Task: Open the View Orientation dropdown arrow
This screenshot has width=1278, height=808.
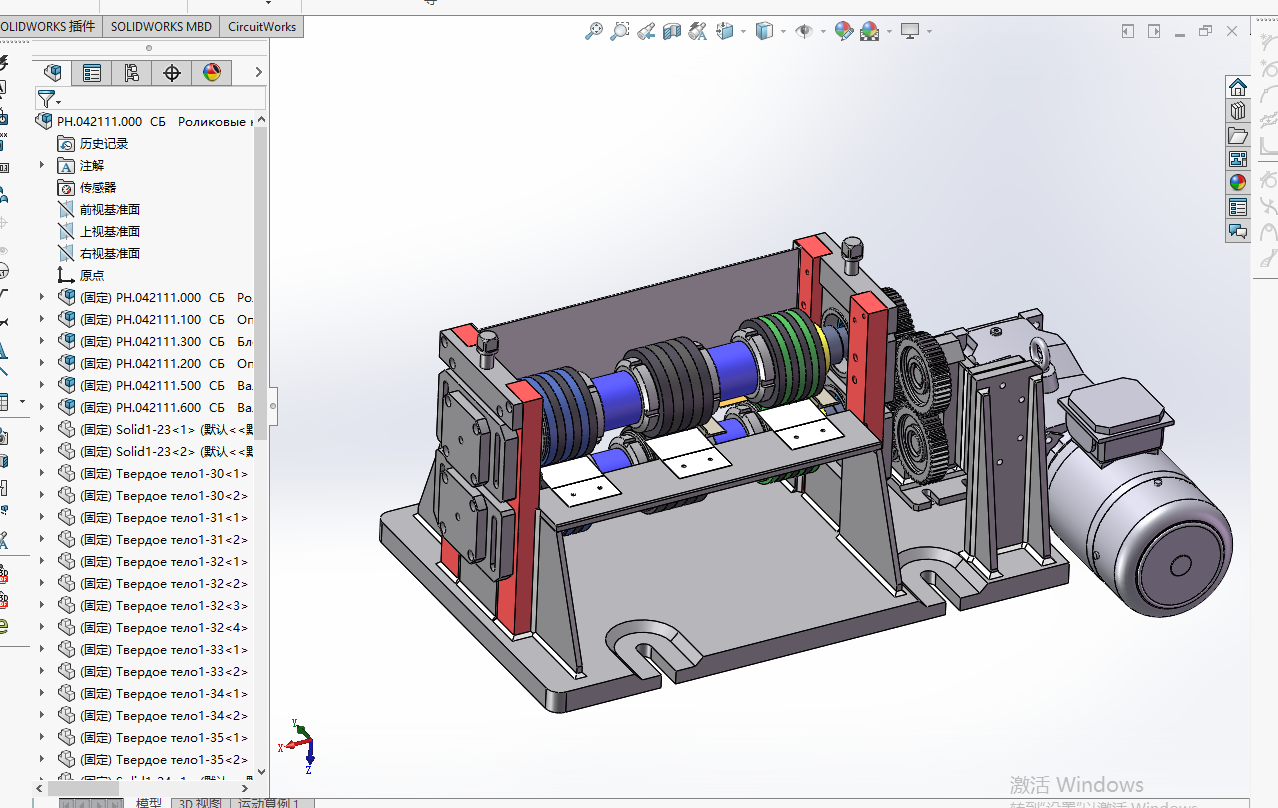Action: [x=743, y=31]
